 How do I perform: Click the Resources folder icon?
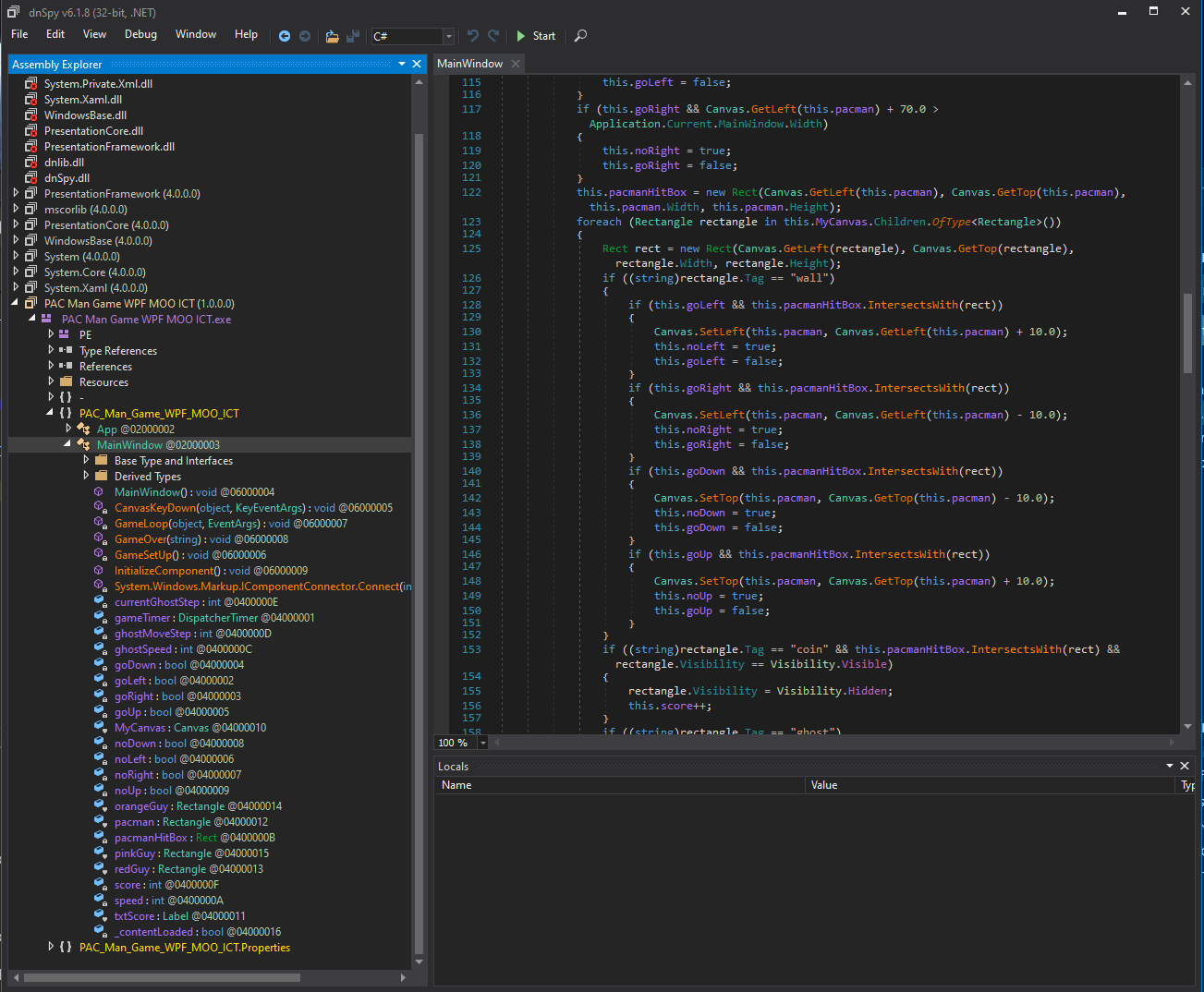[66, 381]
